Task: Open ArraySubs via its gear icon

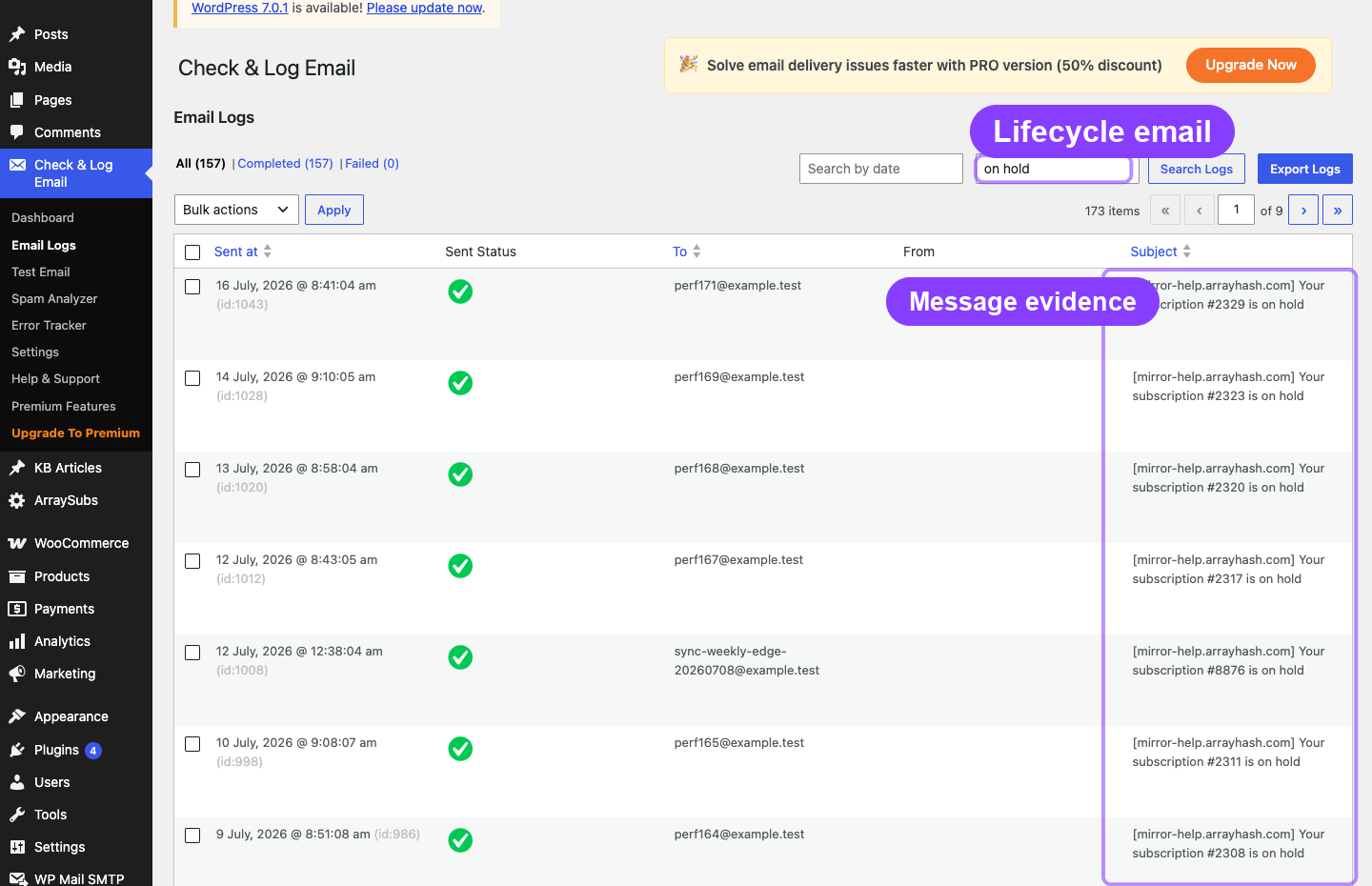Action: pos(17,500)
